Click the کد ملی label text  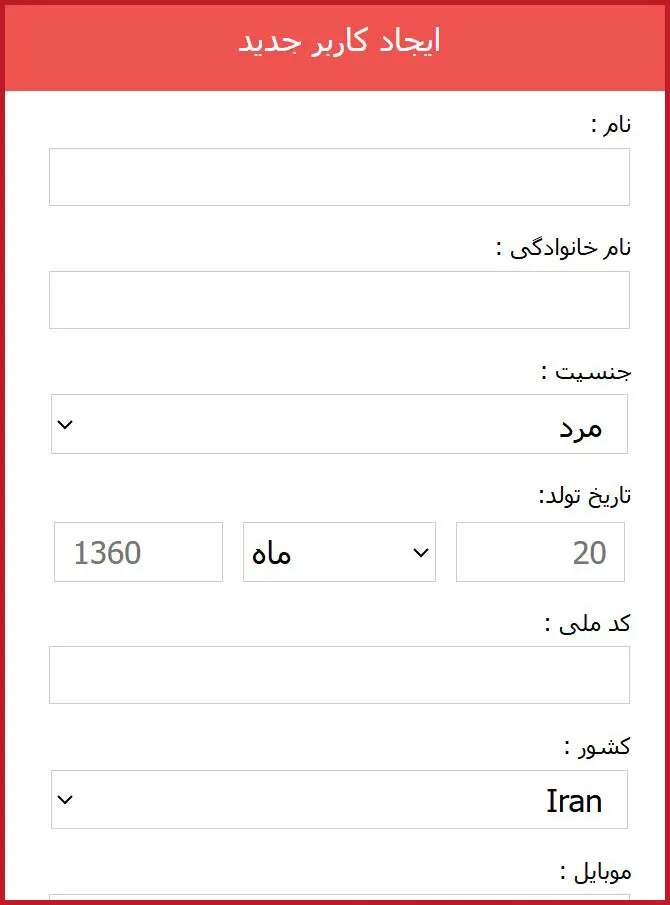click(x=588, y=623)
